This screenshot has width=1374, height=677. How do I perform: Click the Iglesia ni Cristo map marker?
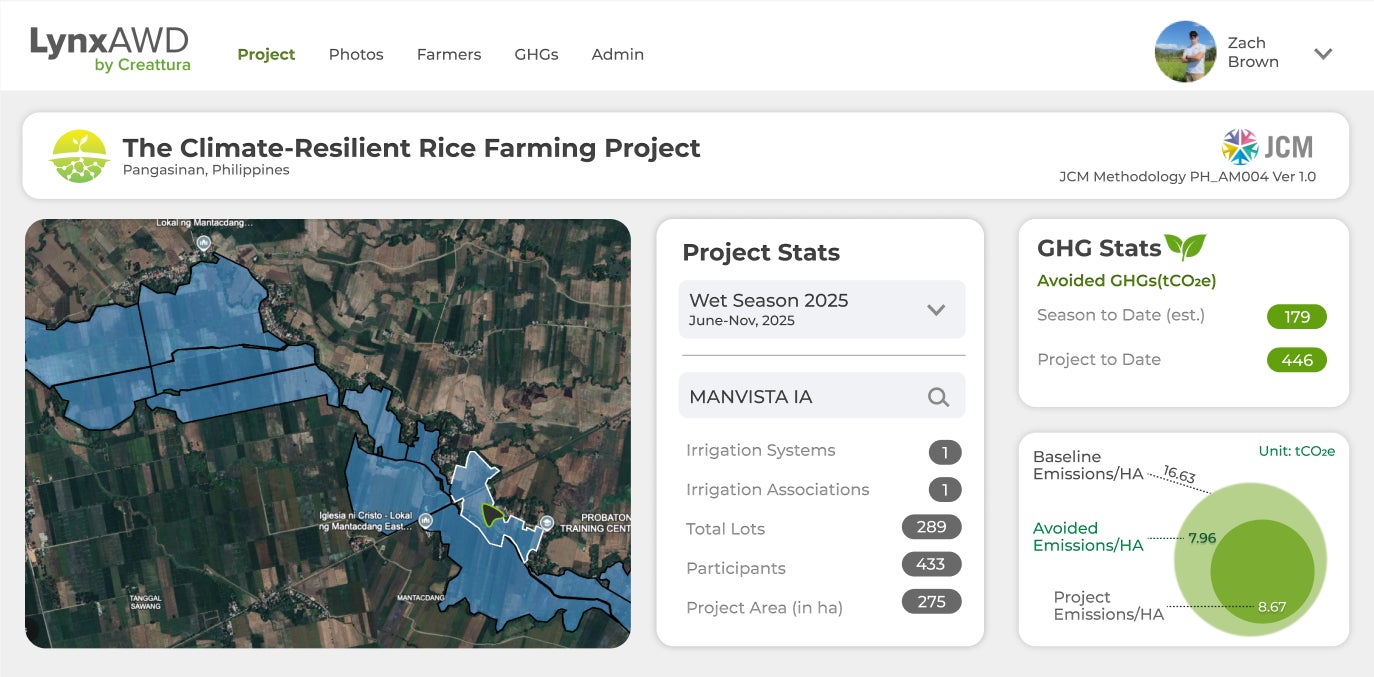pos(426,521)
